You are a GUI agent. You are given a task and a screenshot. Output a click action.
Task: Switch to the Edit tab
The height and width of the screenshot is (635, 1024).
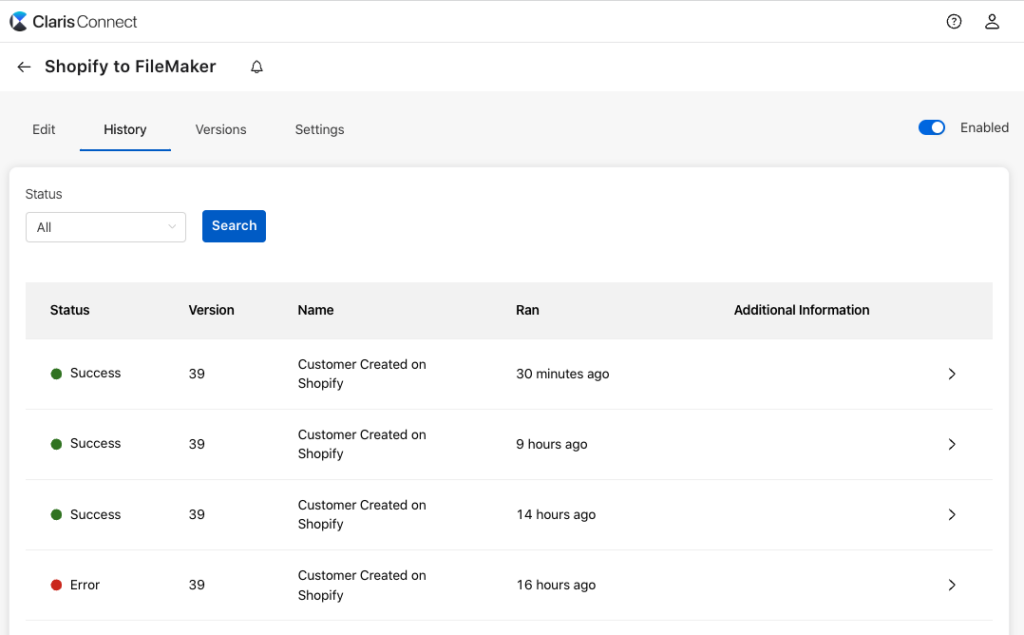[44, 129]
